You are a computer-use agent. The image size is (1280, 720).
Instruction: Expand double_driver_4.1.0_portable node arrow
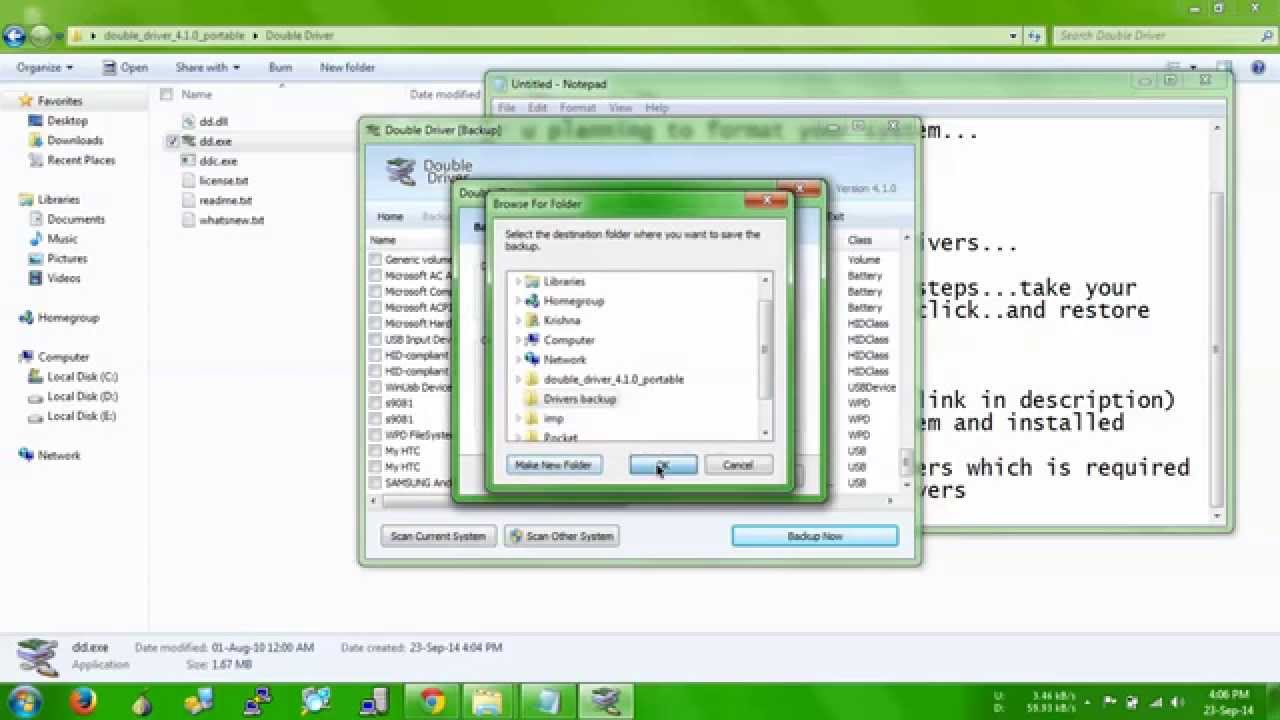518,379
